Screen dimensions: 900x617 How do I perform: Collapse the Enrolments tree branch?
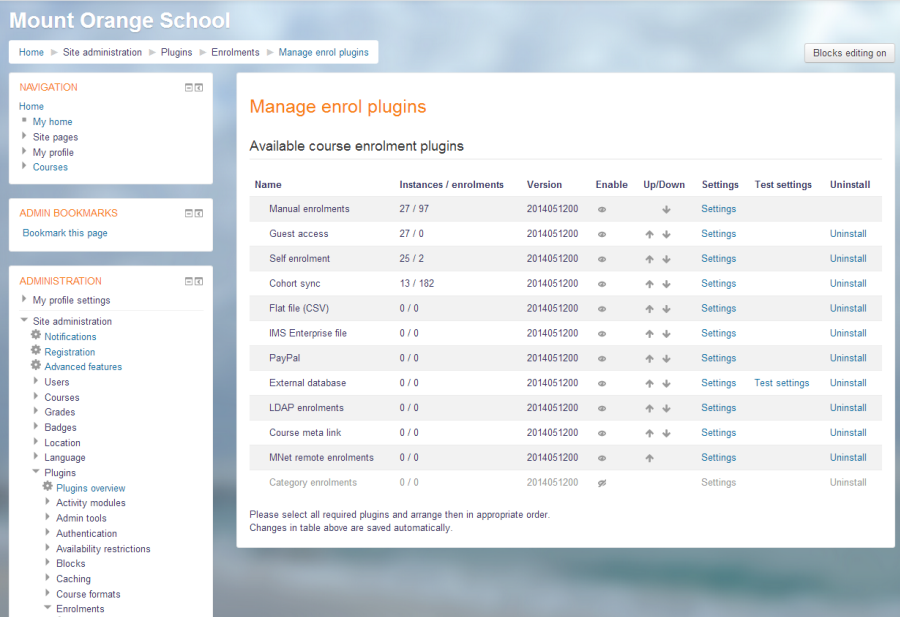coord(46,608)
